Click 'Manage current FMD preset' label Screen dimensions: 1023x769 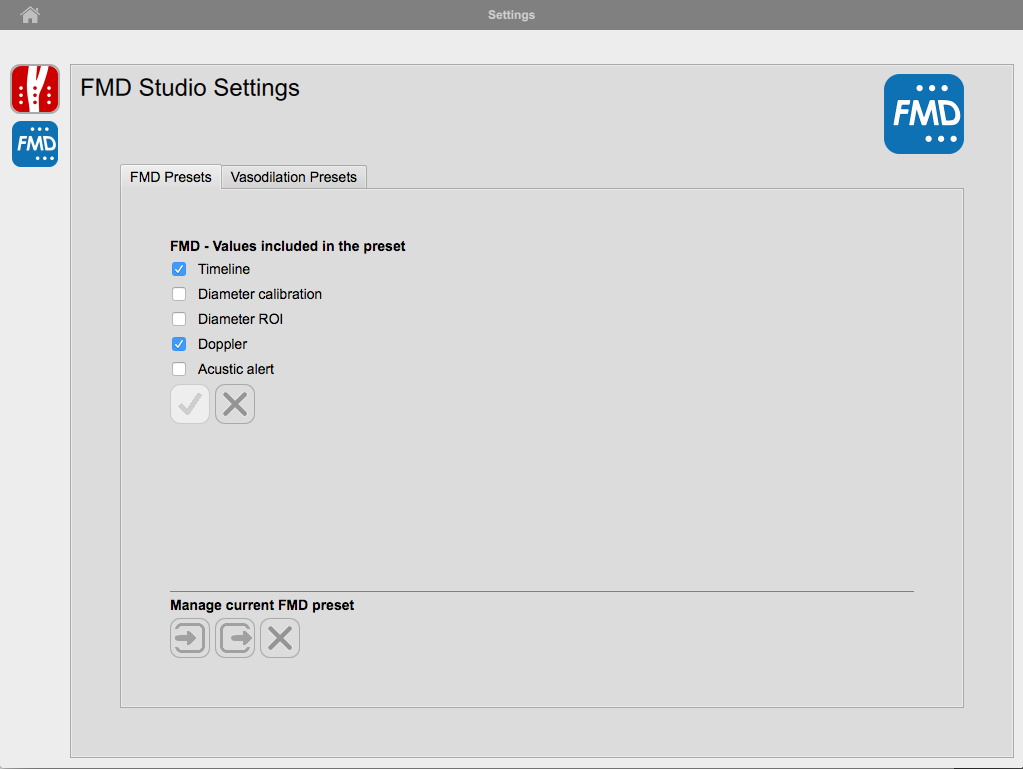262,605
